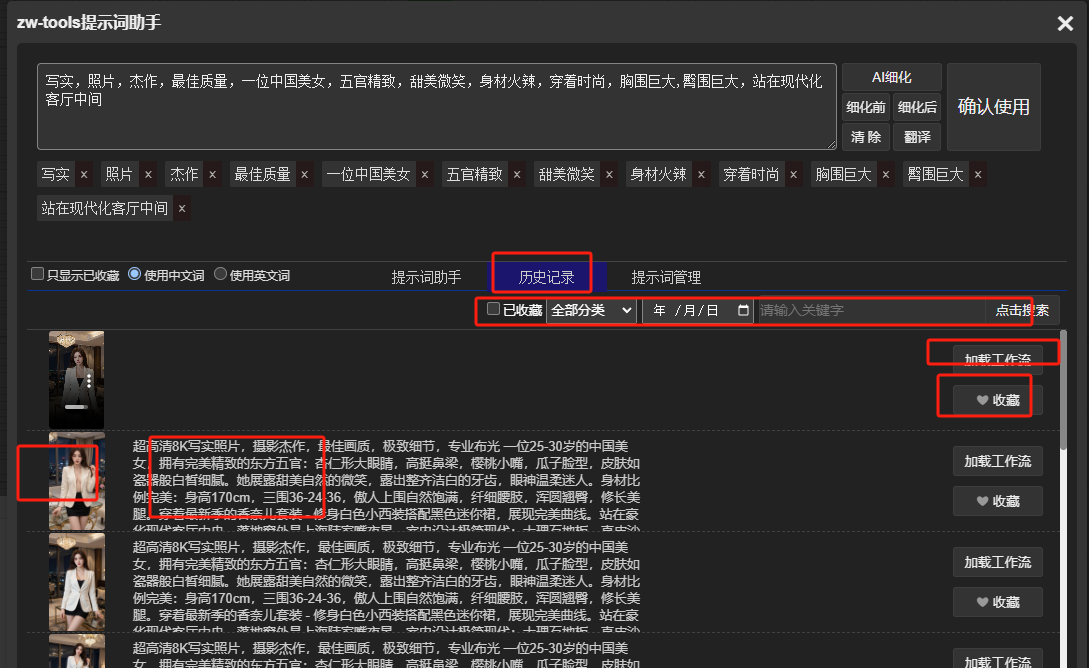This screenshot has height=668, width=1089.
Task: Click inside the prompt text area
Action: click(437, 106)
